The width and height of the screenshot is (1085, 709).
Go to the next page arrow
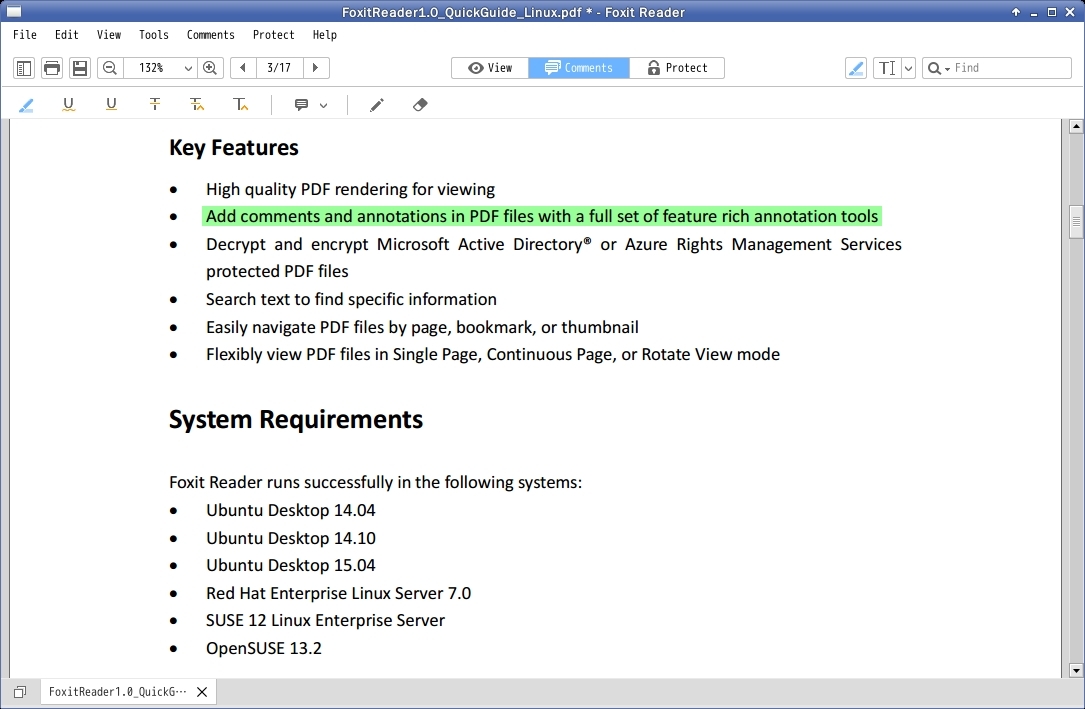pyautogui.click(x=316, y=68)
